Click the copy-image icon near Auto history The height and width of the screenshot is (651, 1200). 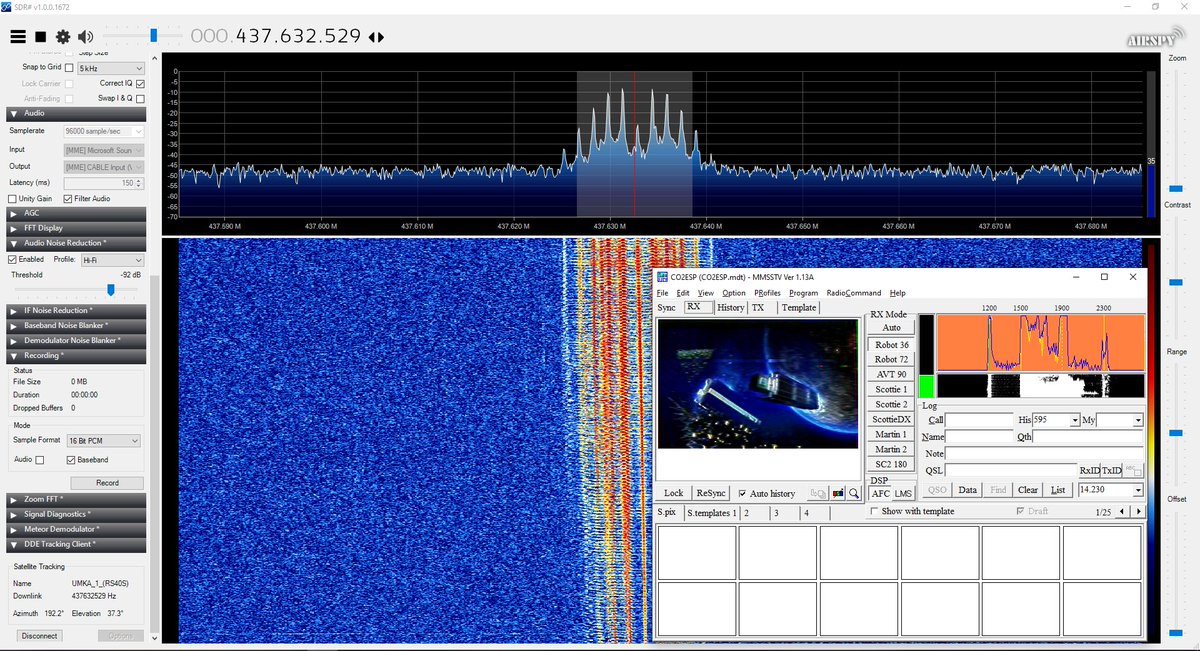click(816, 493)
